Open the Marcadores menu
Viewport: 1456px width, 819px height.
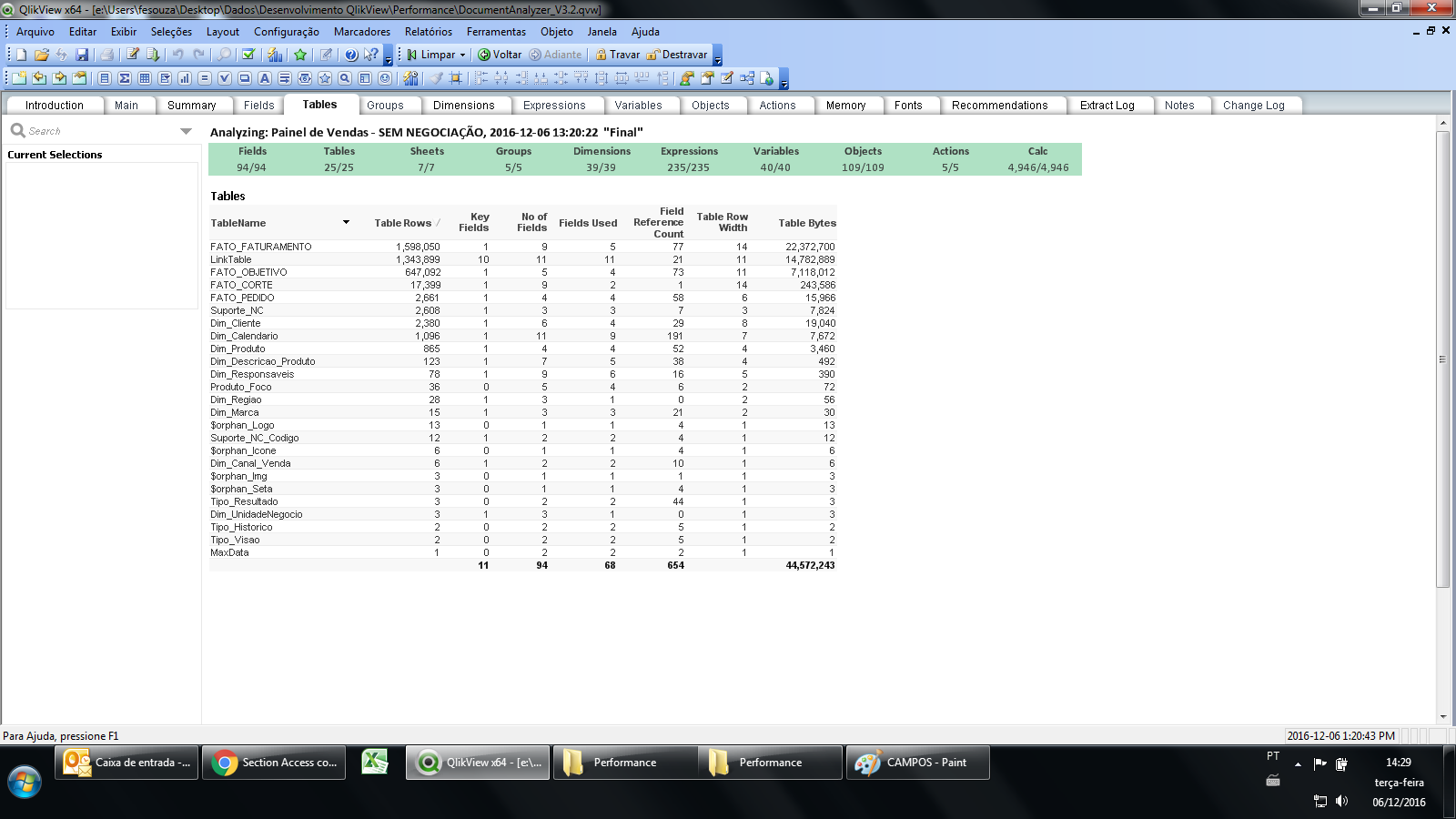(362, 31)
